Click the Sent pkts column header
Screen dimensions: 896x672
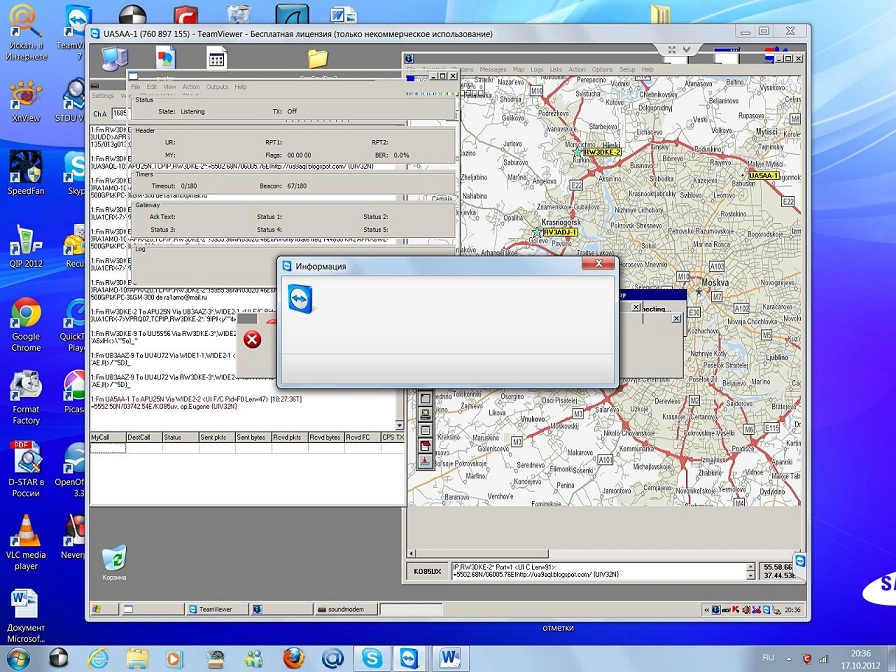point(217,437)
